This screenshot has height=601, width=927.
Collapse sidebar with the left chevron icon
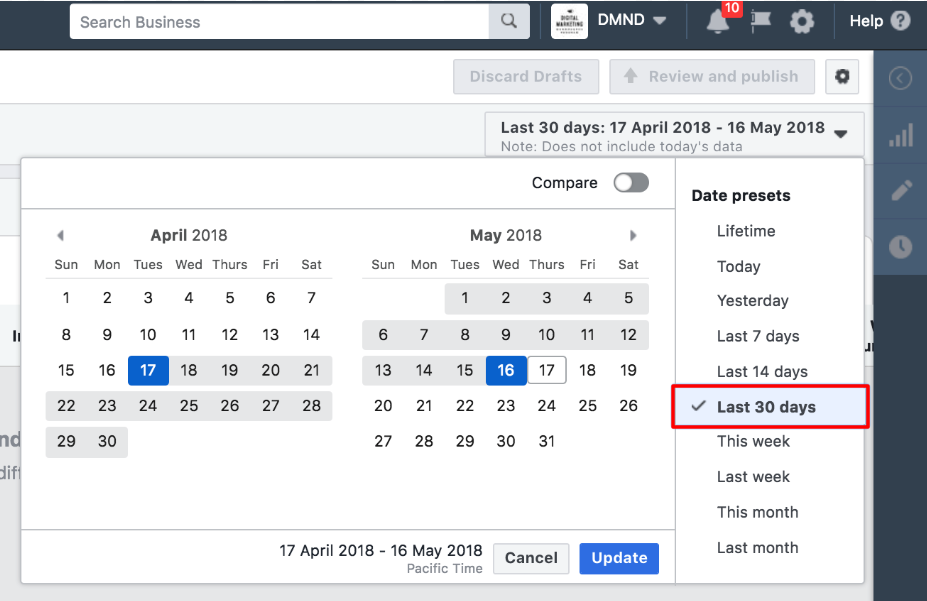[901, 79]
